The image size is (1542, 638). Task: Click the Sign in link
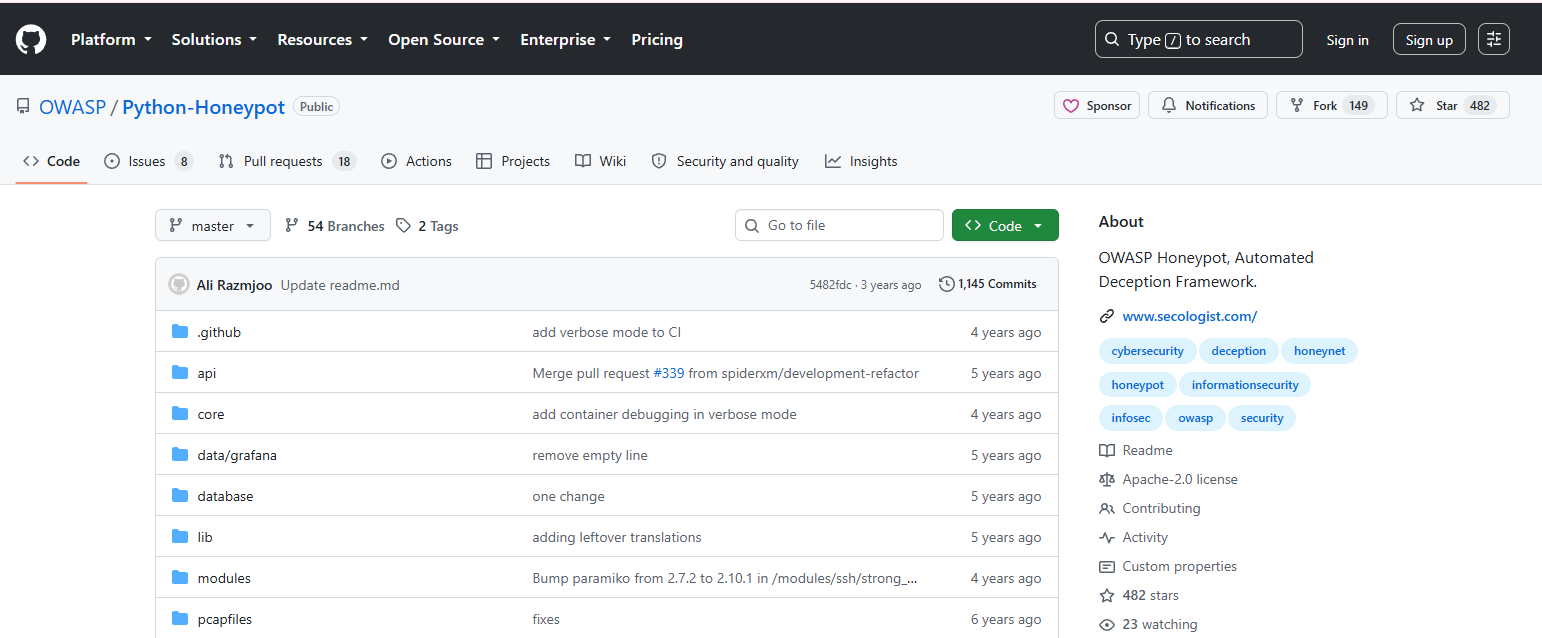pos(1347,40)
